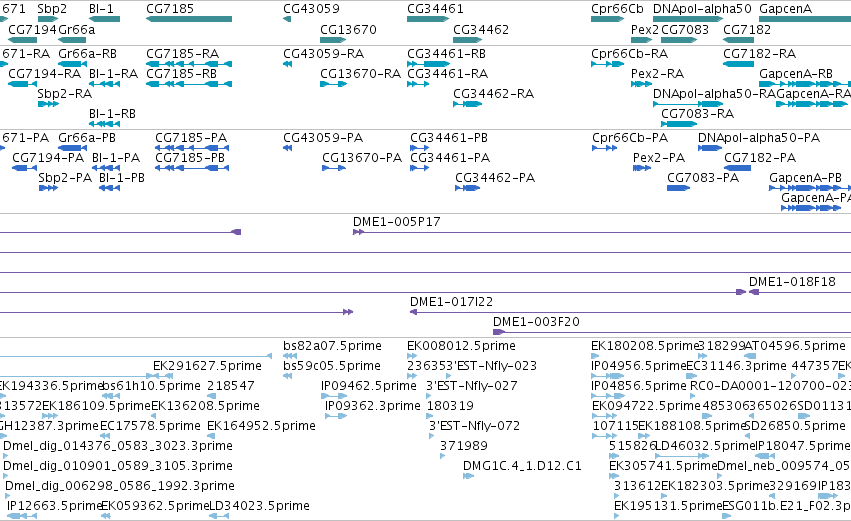Select EST 371989 feature
The height and width of the screenshot is (521, 851).
[x=442, y=456]
